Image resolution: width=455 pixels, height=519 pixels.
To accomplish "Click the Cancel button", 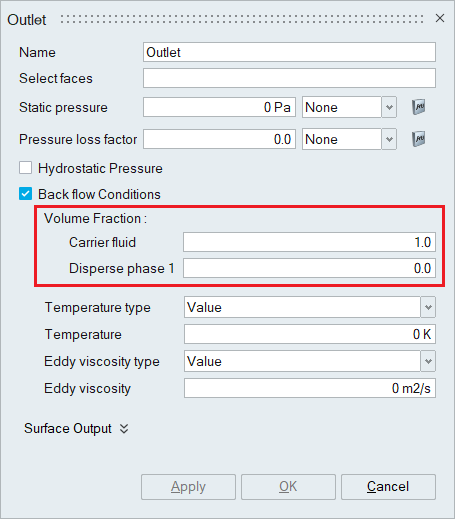I will [x=388, y=487].
